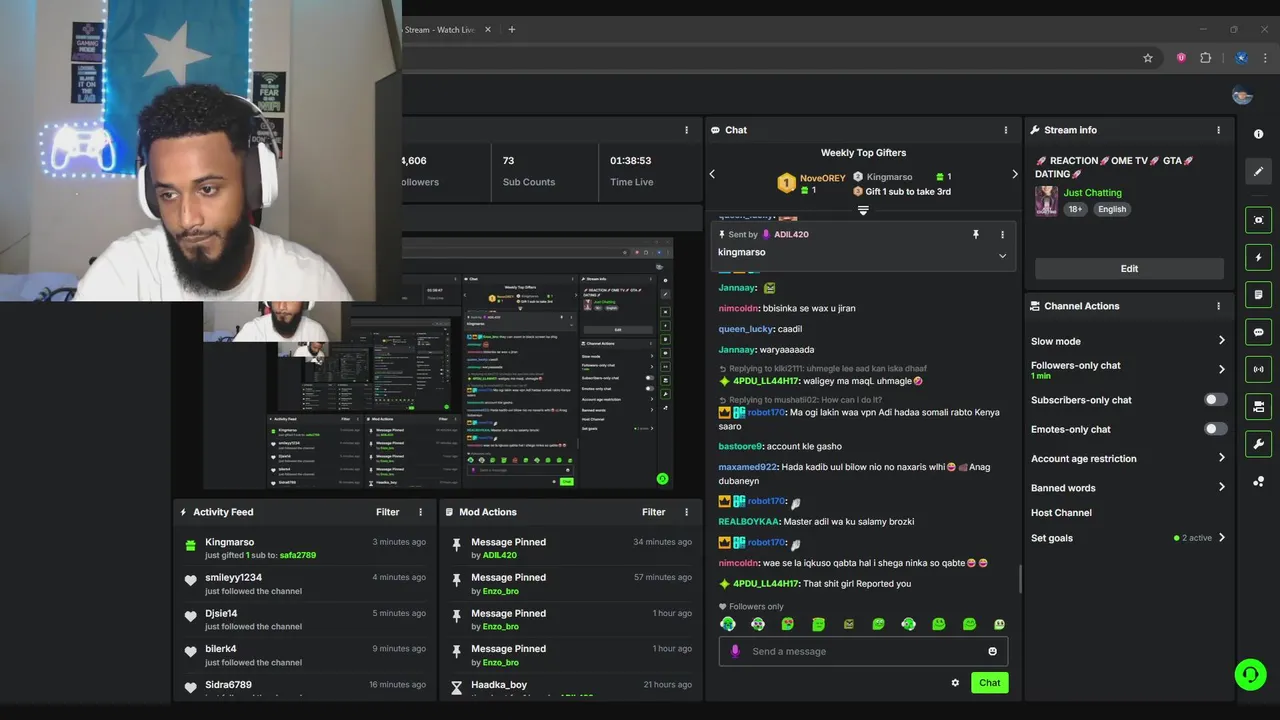The width and height of the screenshot is (1280, 720).
Task: Show next Weekly Top Gifters with right arrow
Action: pos(1014,174)
